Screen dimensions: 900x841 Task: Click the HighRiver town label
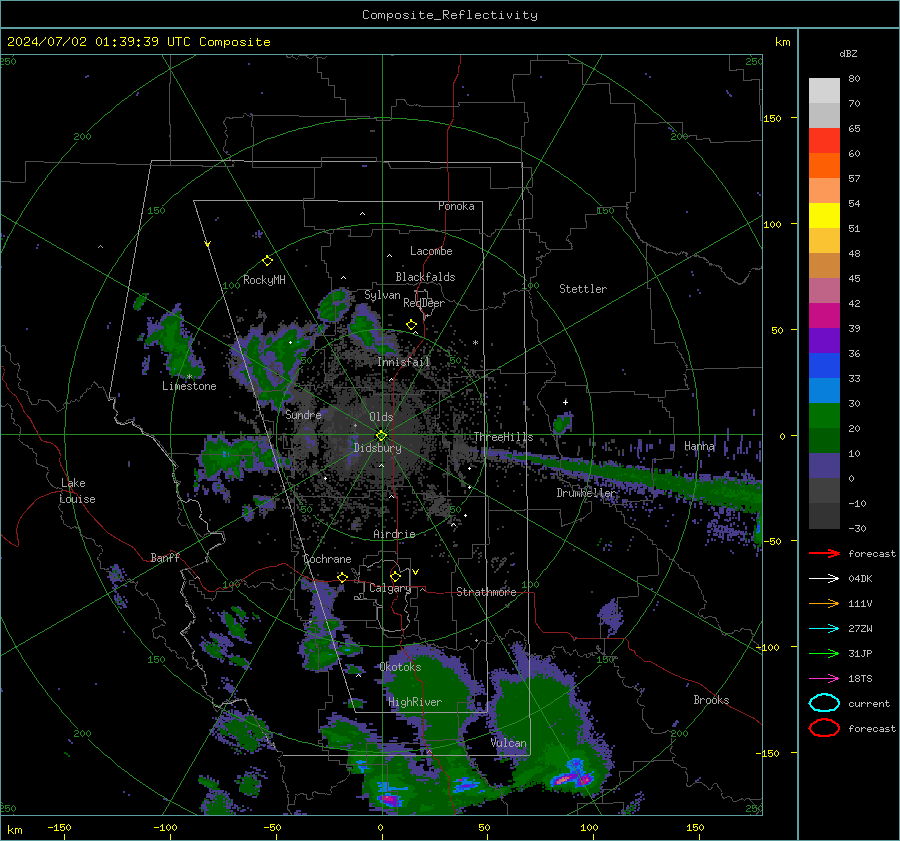[415, 702]
